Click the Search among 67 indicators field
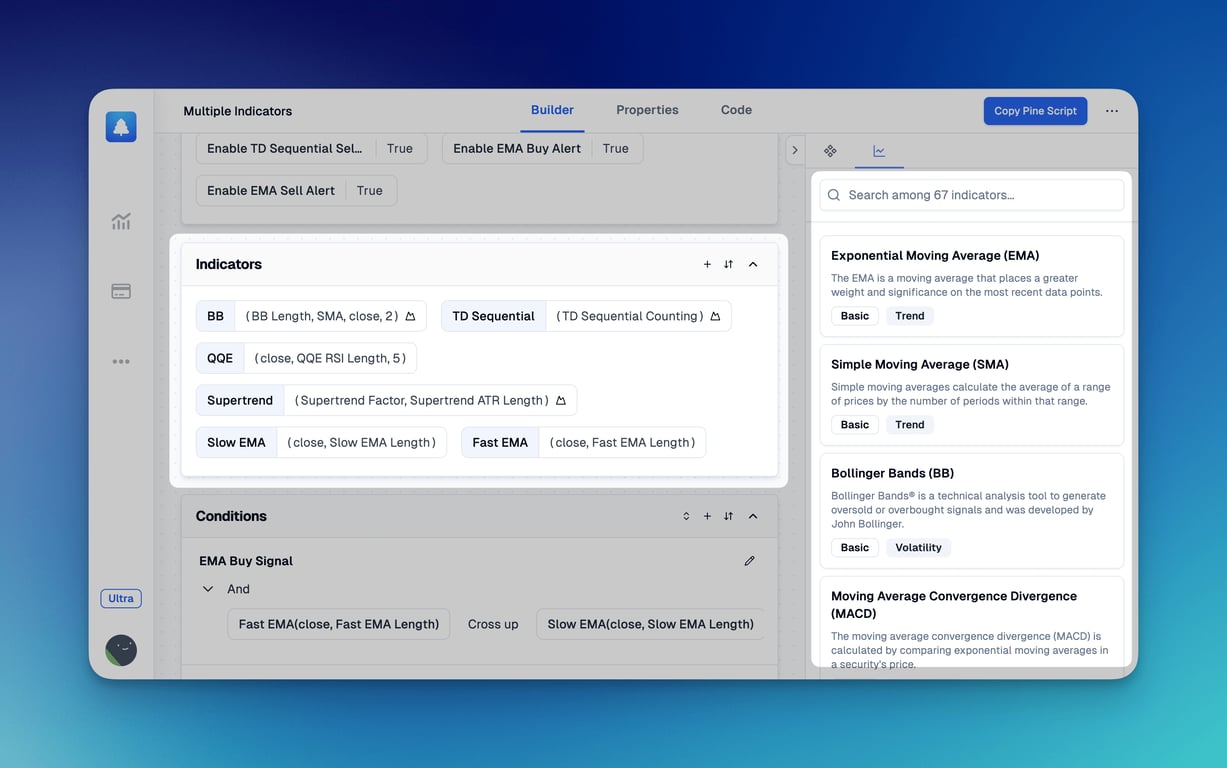The height and width of the screenshot is (768, 1227). (971, 195)
